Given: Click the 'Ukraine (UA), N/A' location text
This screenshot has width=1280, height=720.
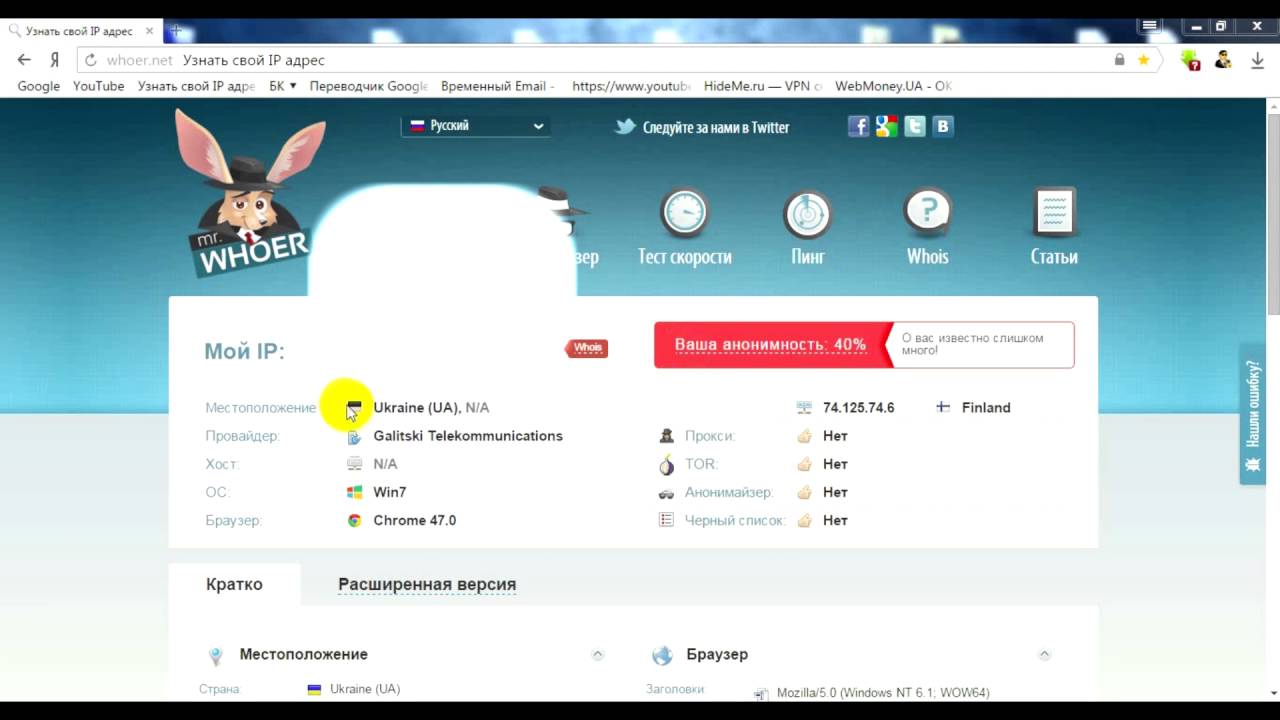Looking at the screenshot, I should point(431,408).
